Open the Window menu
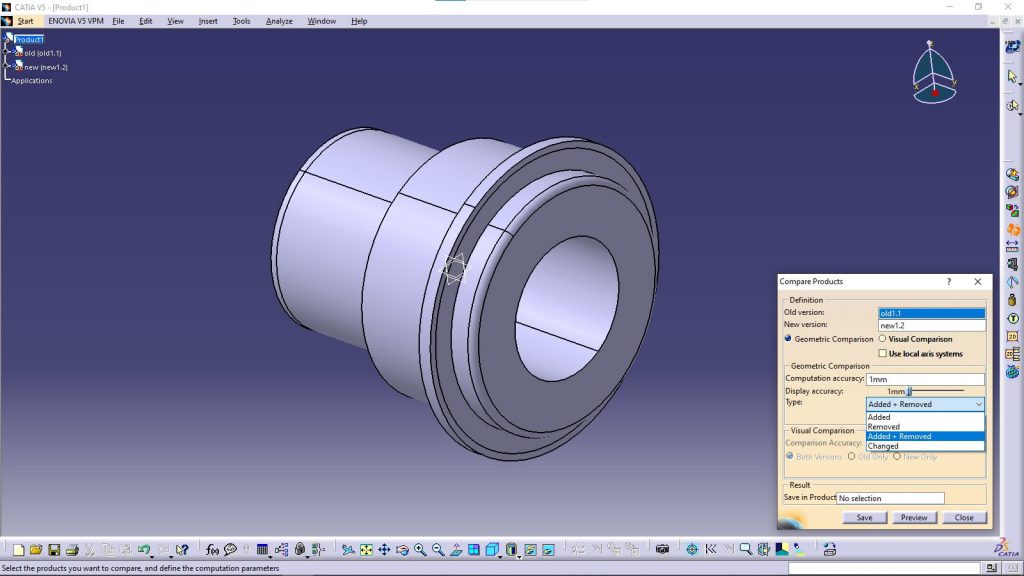The height and width of the screenshot is (576, 1024). [x=321, y=21]
